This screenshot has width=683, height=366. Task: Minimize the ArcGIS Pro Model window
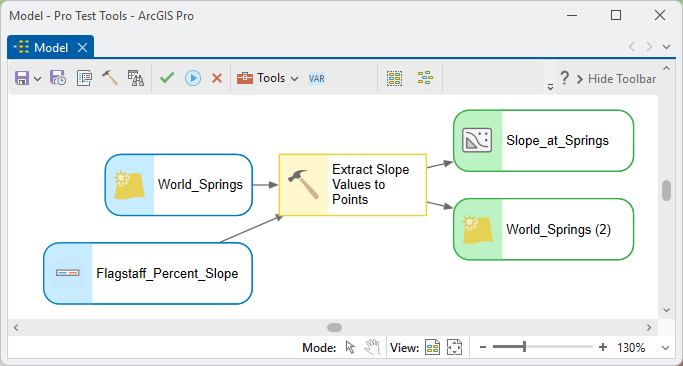click(572, 16)
